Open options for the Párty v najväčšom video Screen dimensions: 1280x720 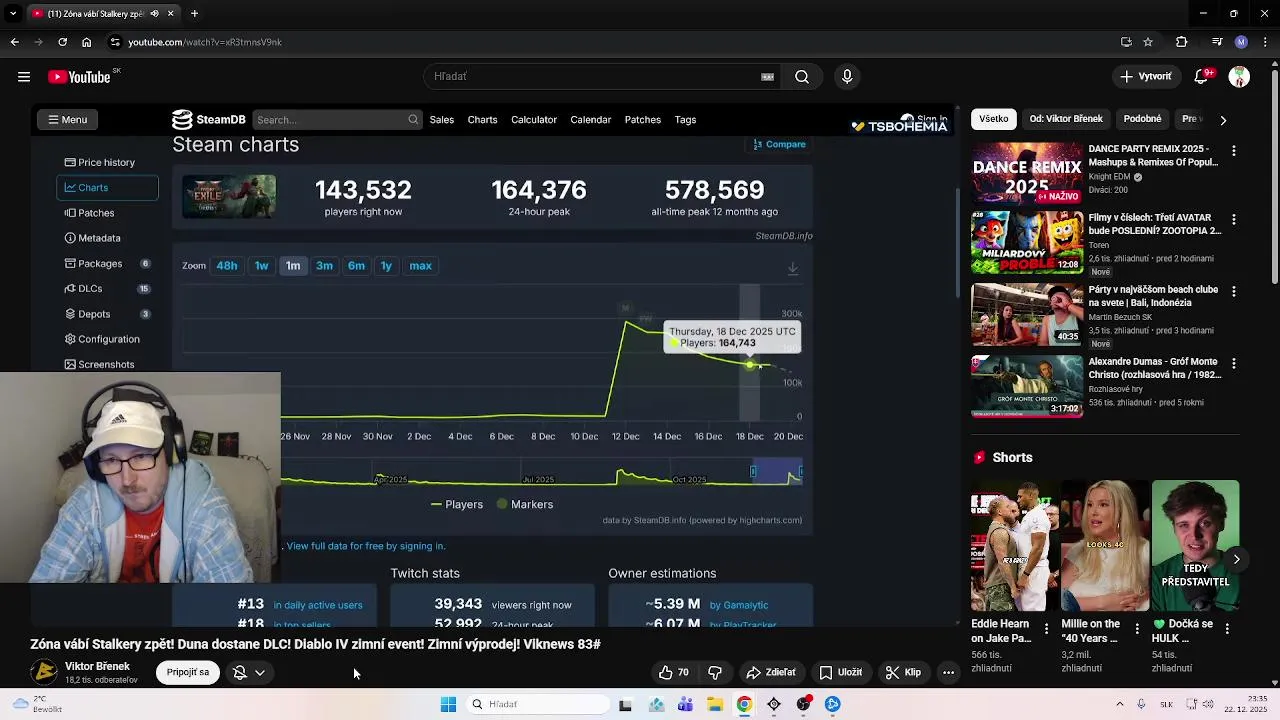pos(1233,291)
